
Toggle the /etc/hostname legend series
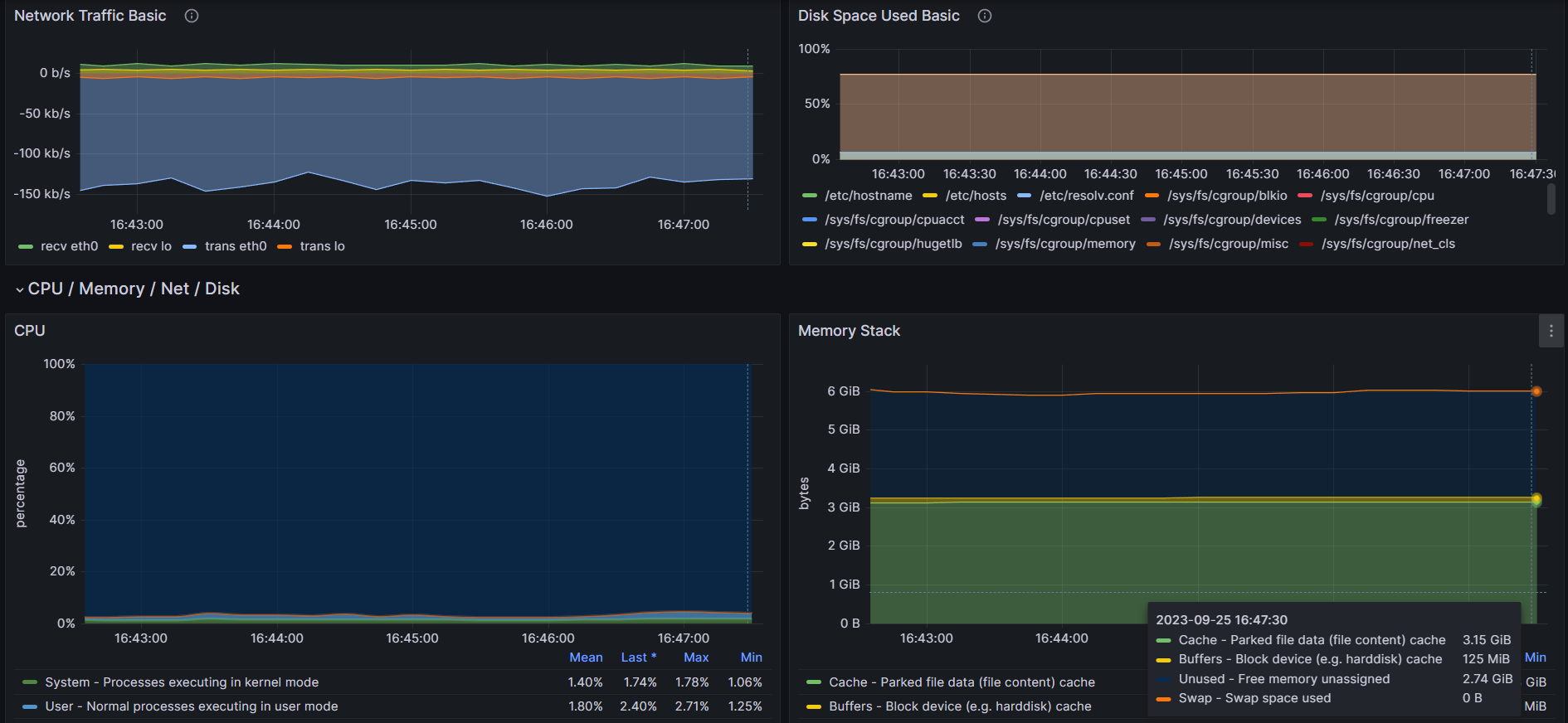pos(868,196)
